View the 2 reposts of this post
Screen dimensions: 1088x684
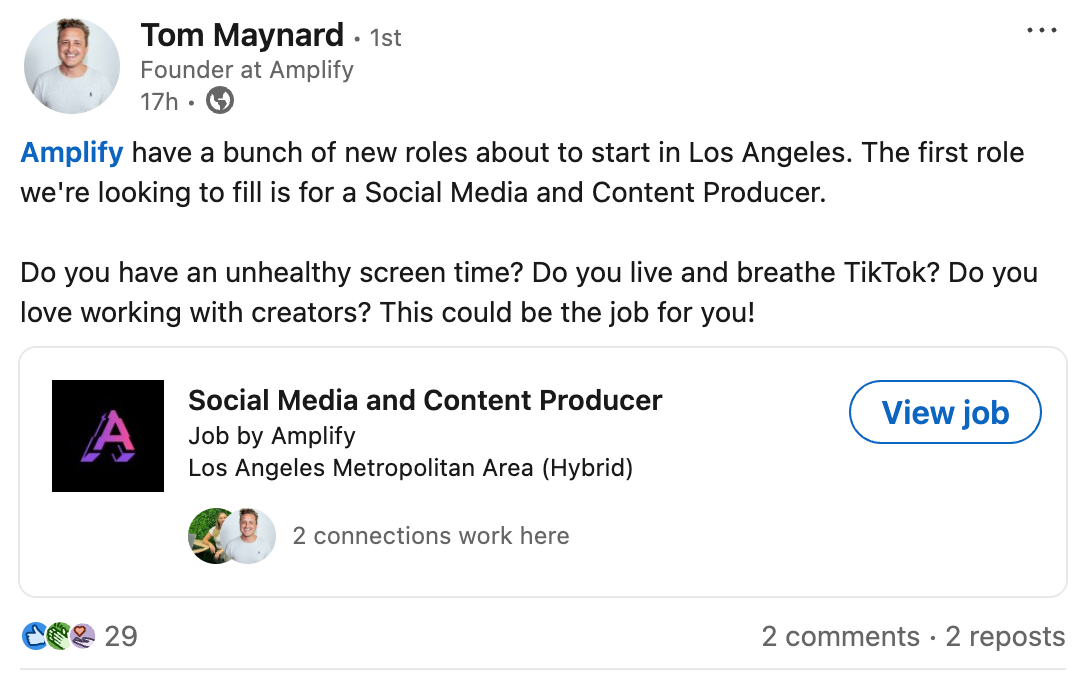pos(1005,636)
